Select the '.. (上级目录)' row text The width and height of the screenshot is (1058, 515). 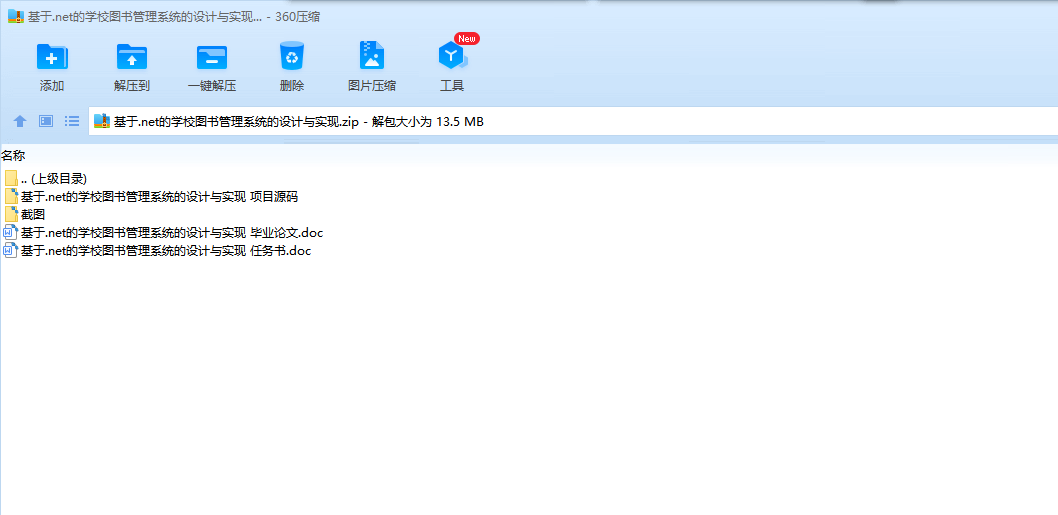(54, 179)
